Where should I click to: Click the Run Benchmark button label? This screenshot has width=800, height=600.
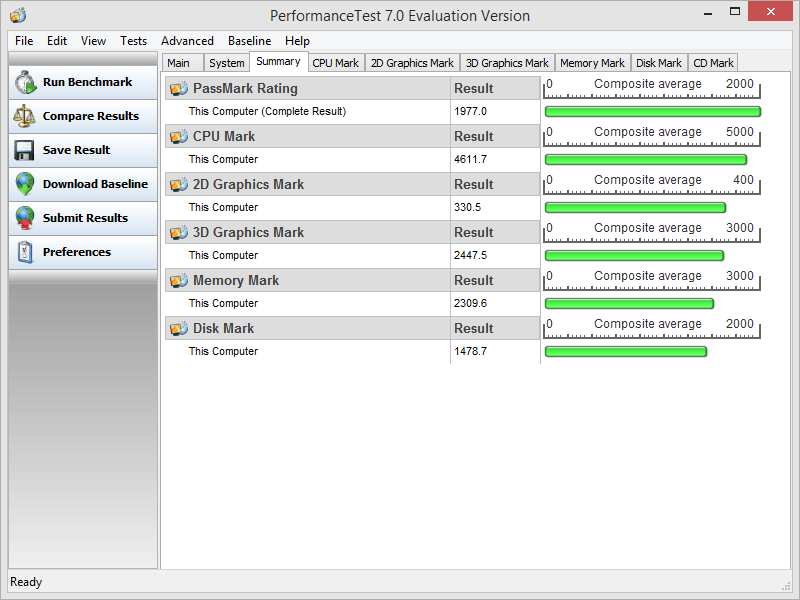(87, 82)
